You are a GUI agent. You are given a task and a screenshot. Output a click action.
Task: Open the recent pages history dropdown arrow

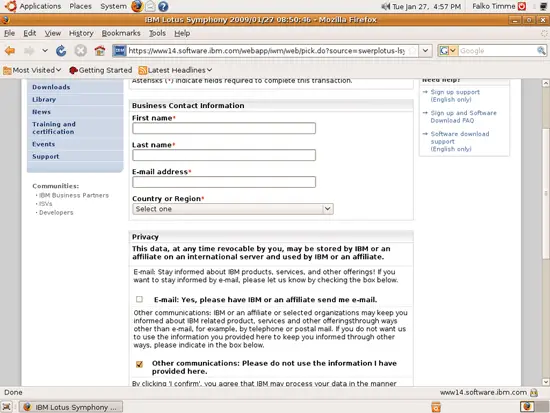45,51
